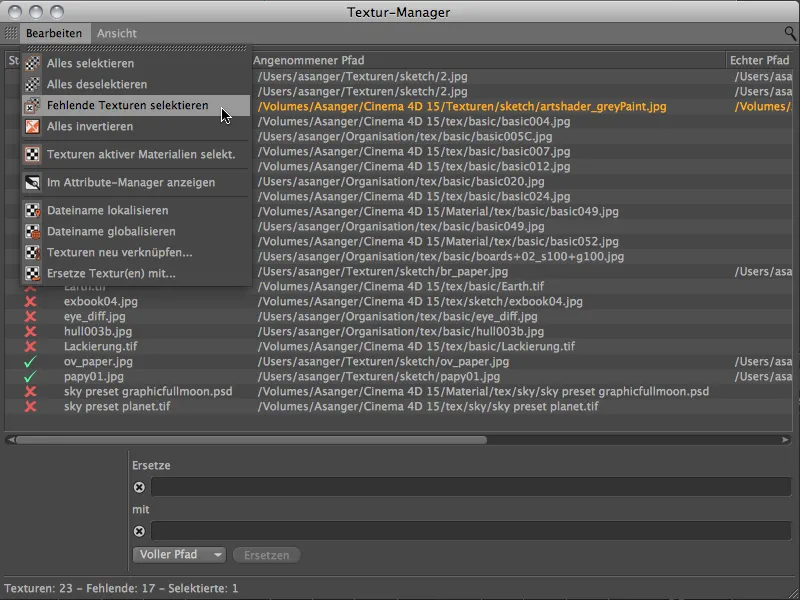Click the Fehlende Texturen selektieren icon

(32, 106)
